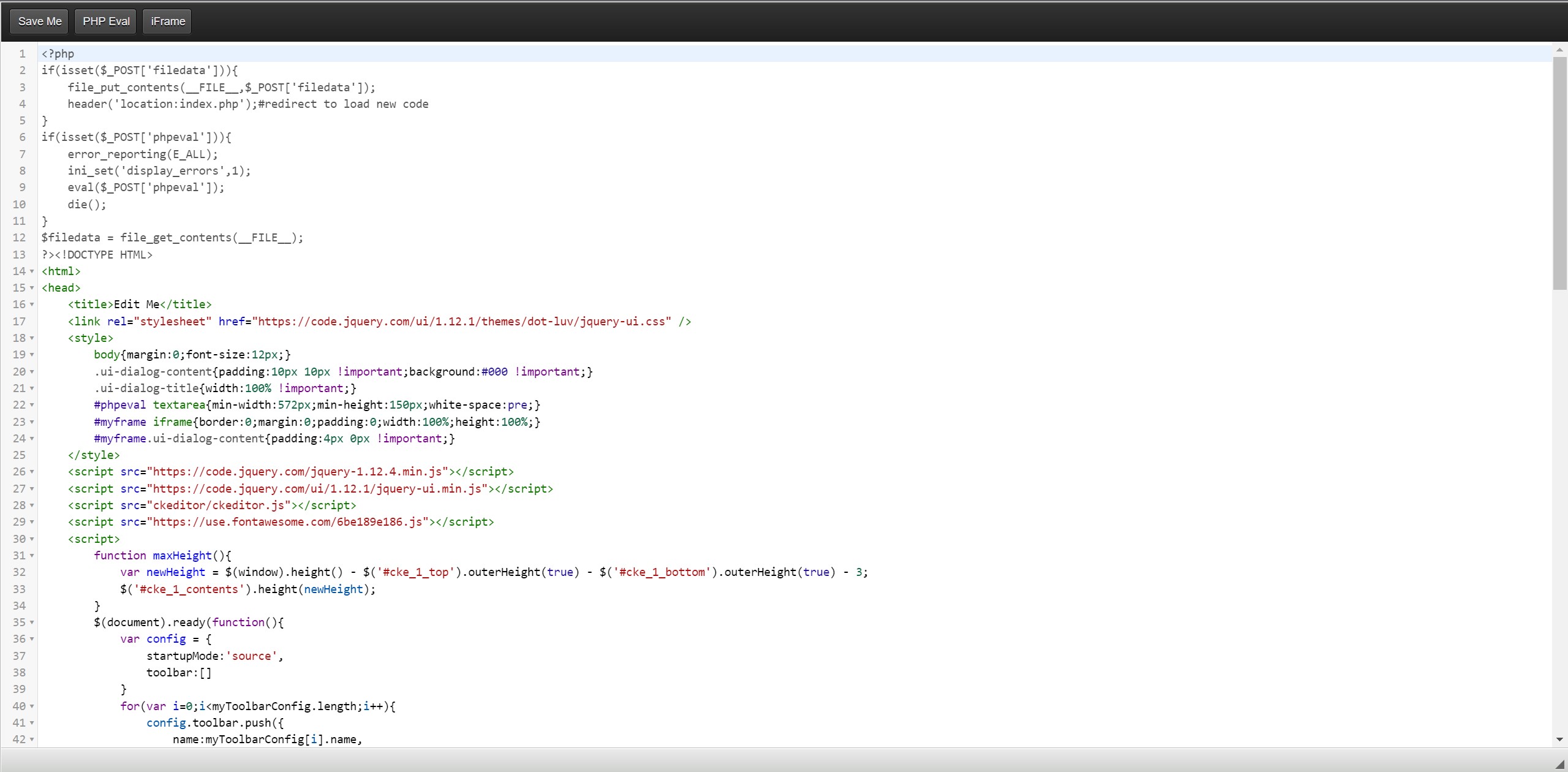The image size is (1568, 772).
Task: Click the 'die();' statement
Action: click(x=87, y=205)
